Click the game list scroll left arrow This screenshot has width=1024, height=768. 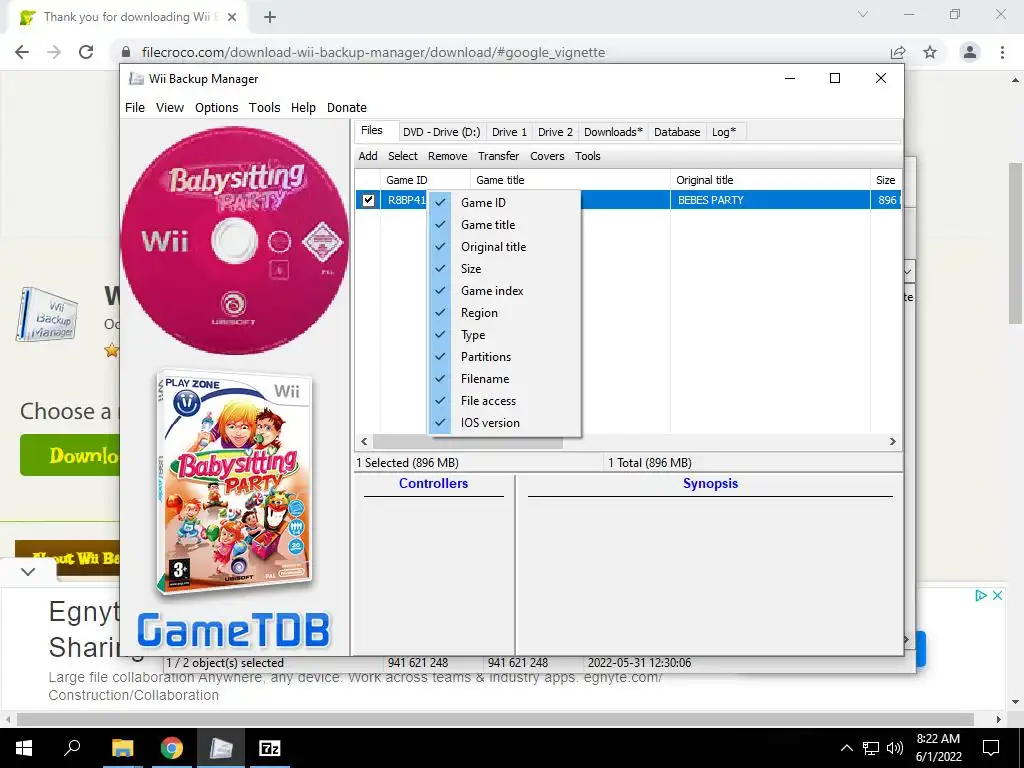pos(364,441)
